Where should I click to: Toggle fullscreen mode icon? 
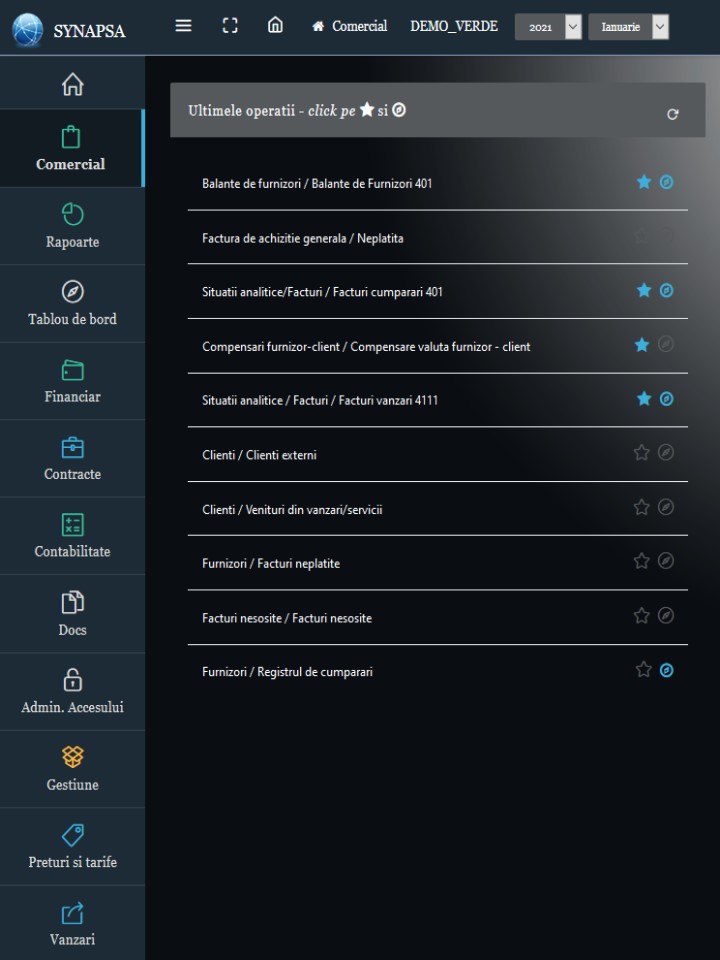coord(230,26)
